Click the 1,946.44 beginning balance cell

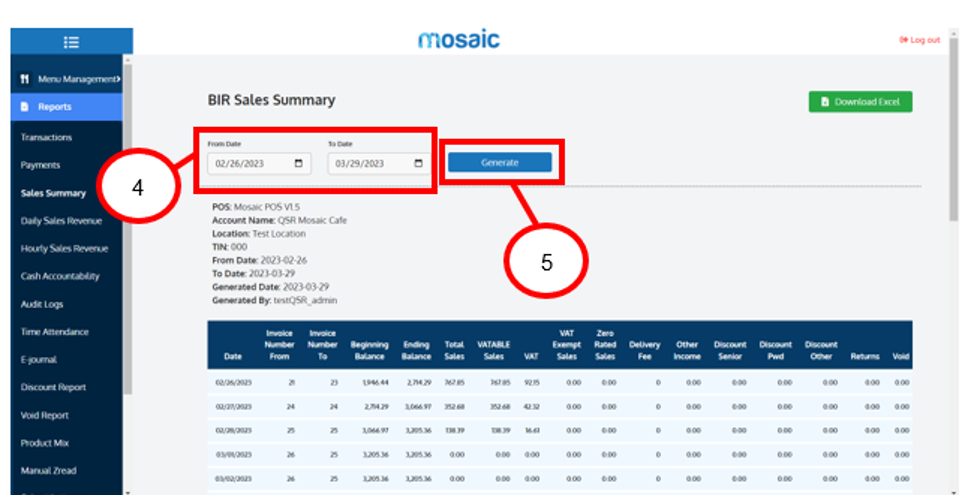(x=376, y=383)
